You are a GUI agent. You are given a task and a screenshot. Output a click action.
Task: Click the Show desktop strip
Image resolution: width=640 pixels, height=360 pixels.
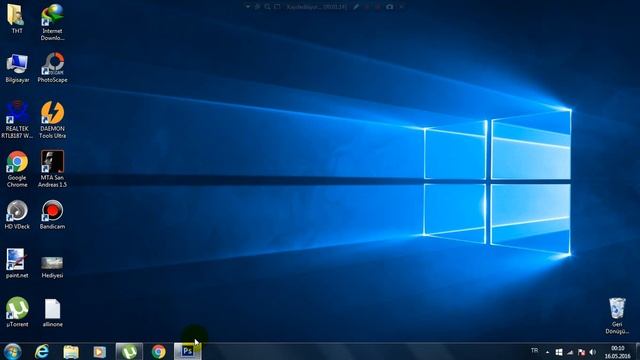click(x=637, y=351)
